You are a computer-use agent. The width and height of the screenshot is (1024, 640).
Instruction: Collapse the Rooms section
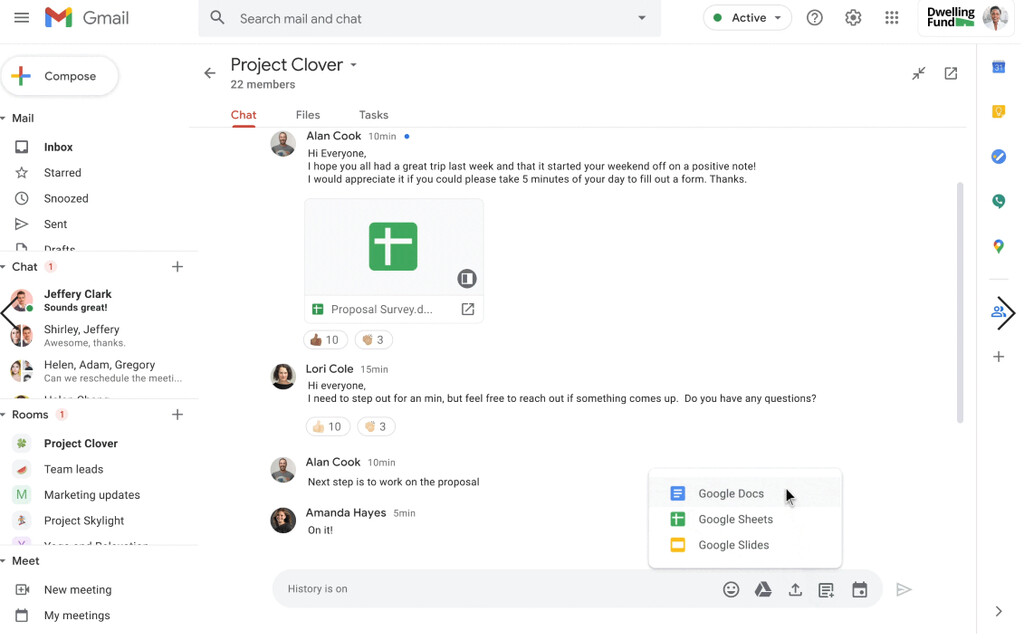click(x=3, y=415)
